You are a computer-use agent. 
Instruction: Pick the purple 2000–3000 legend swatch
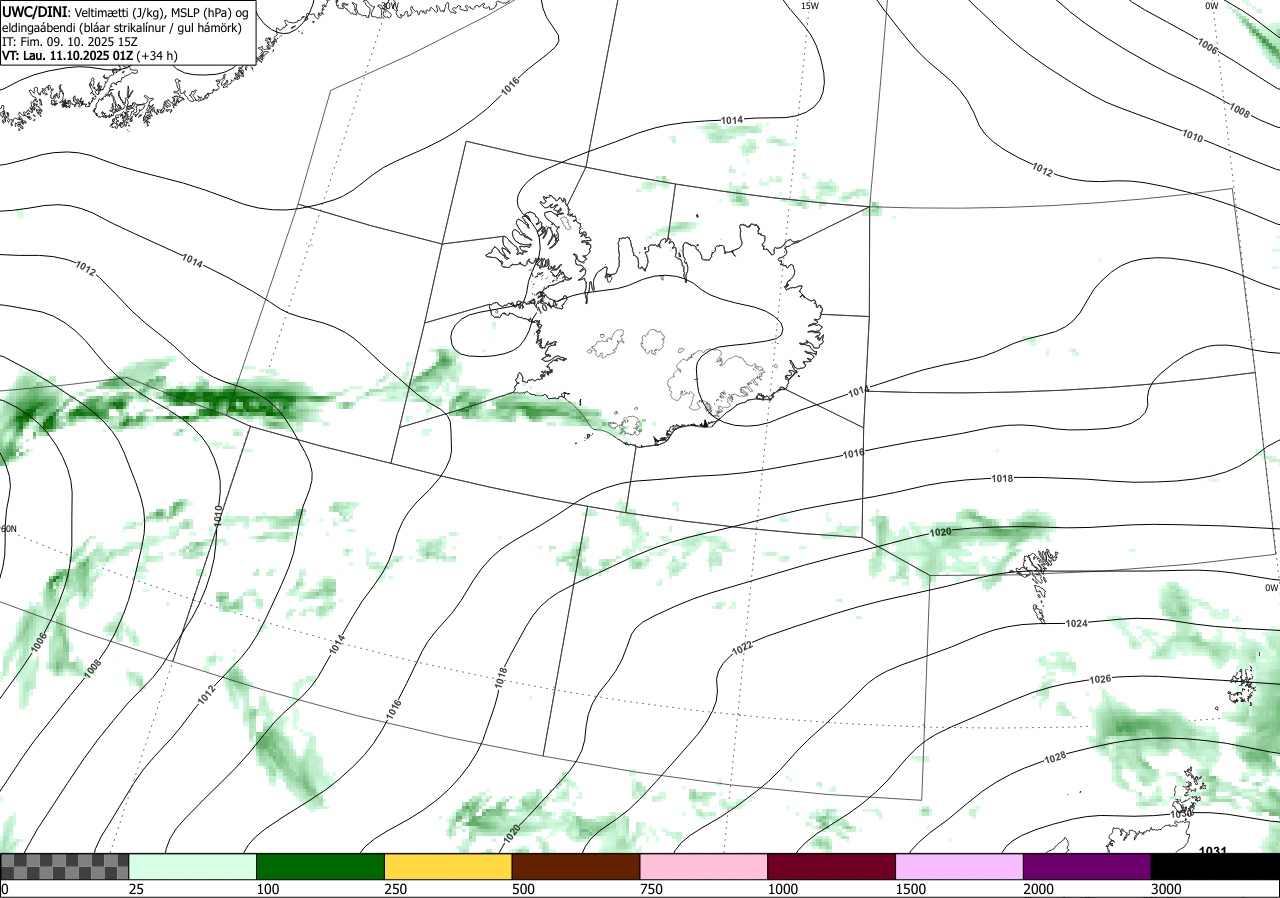[x=1087, y=866]
